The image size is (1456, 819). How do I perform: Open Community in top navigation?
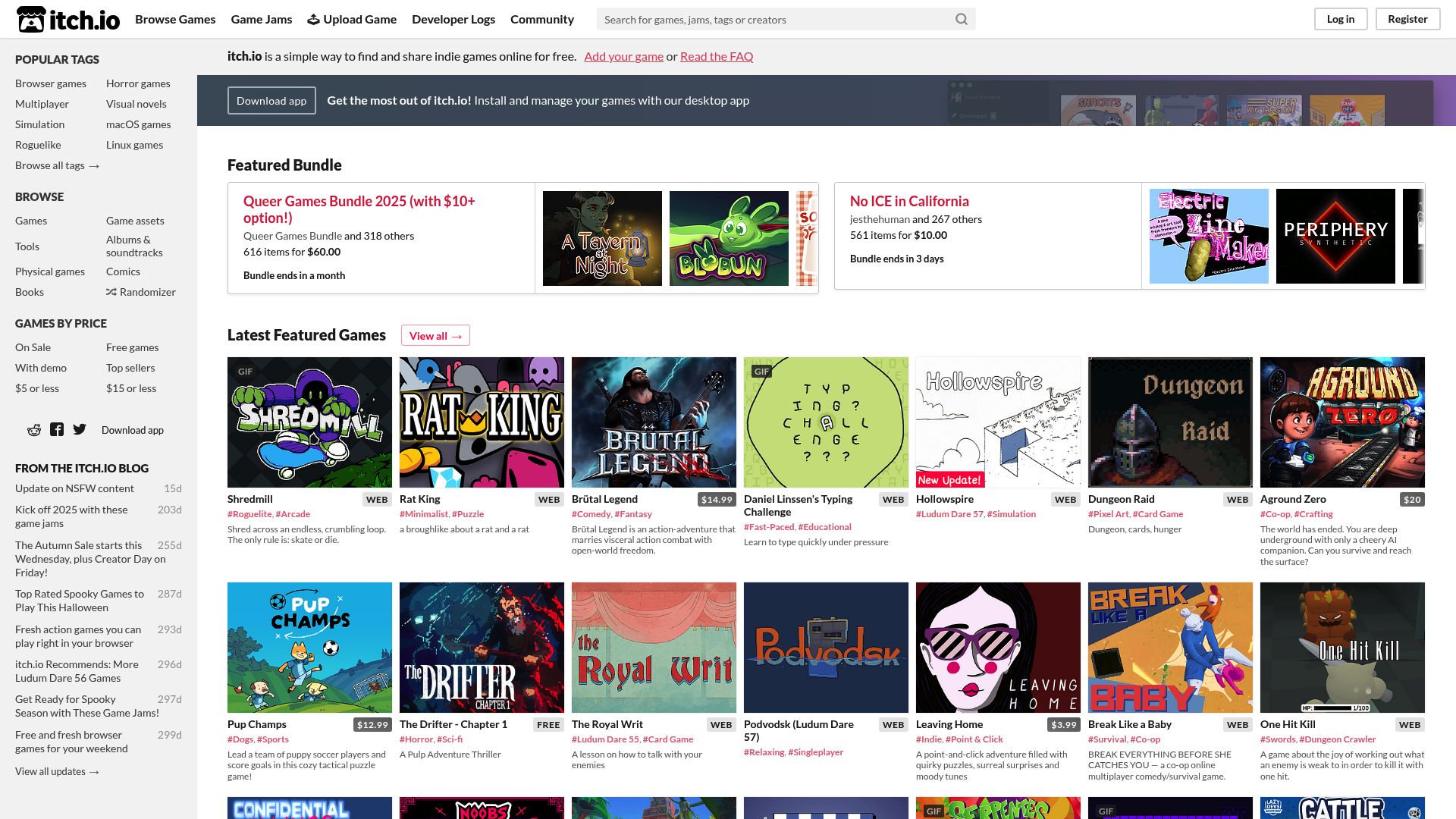[x=542, y=19]
